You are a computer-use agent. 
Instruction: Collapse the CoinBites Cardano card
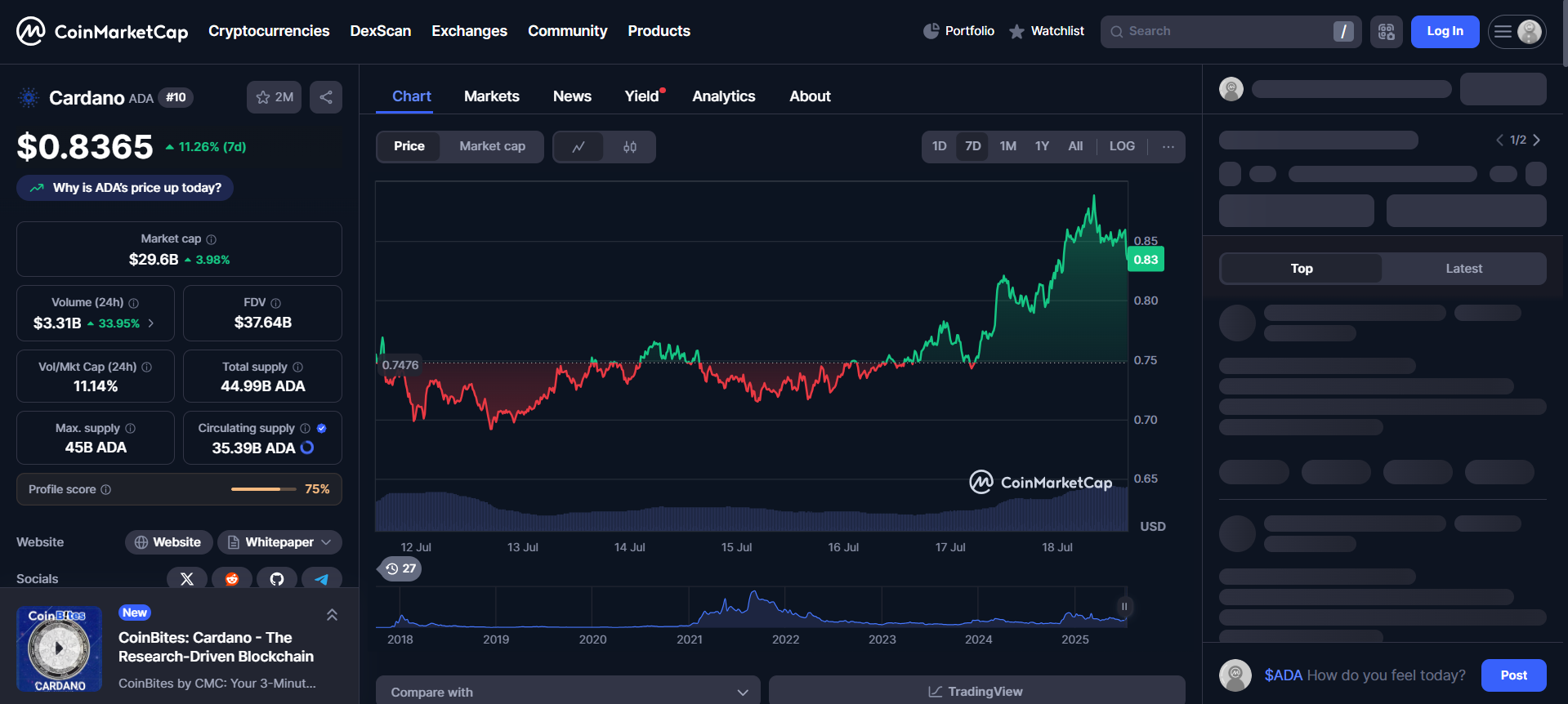click(332, 615)
